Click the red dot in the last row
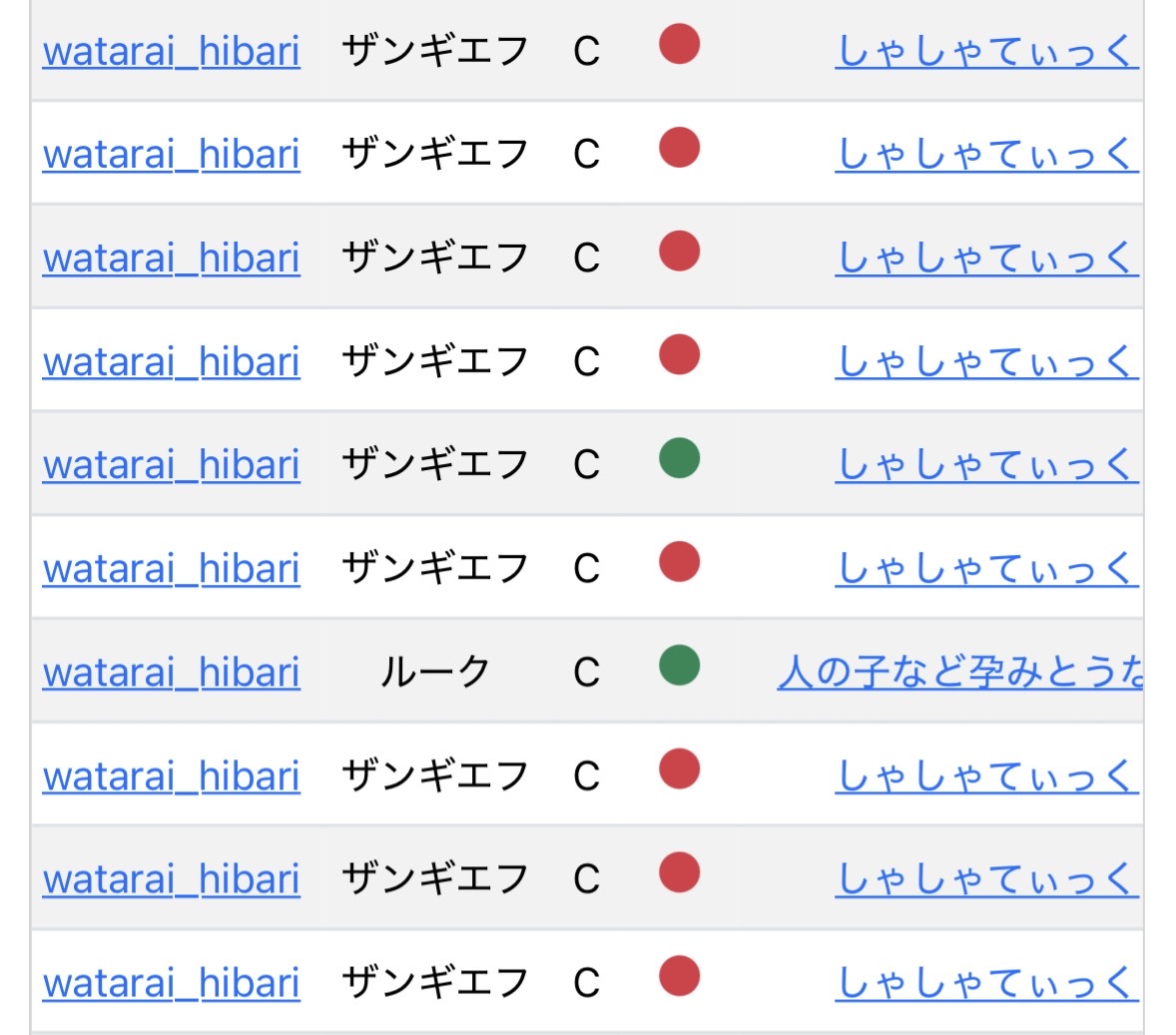The image size is (1176, 1035). click(x=679, y=977)
